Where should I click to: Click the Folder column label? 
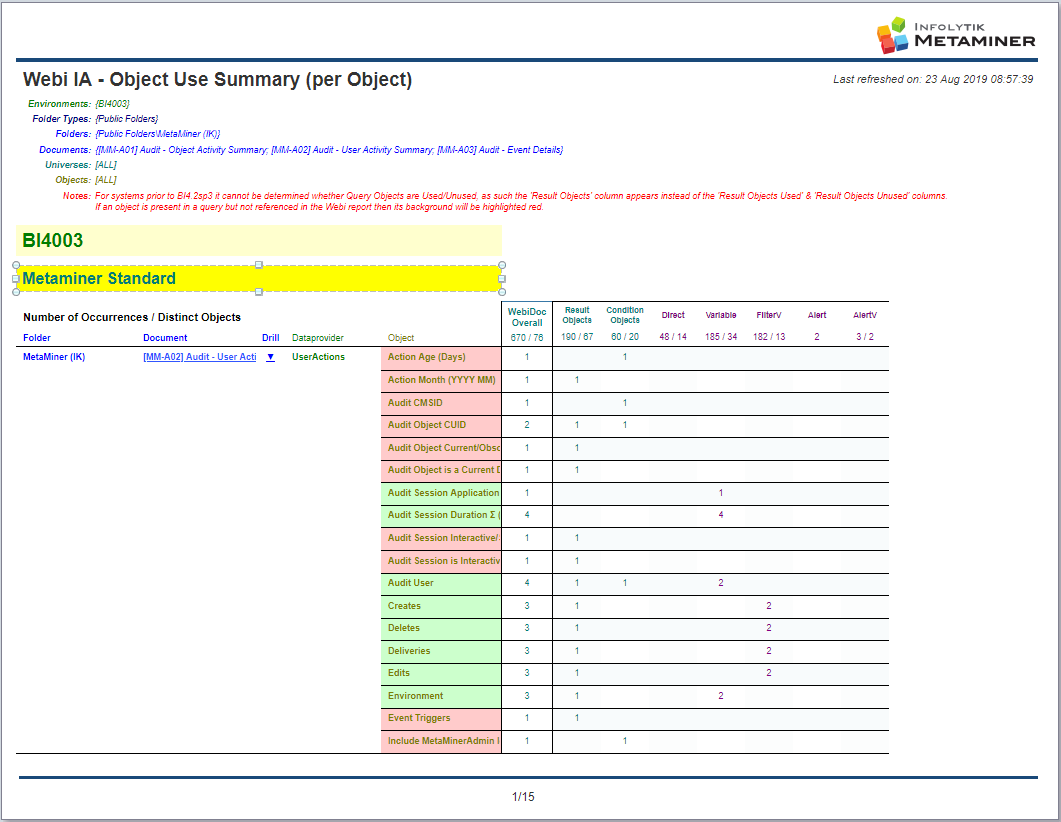[x=37, y=338]
